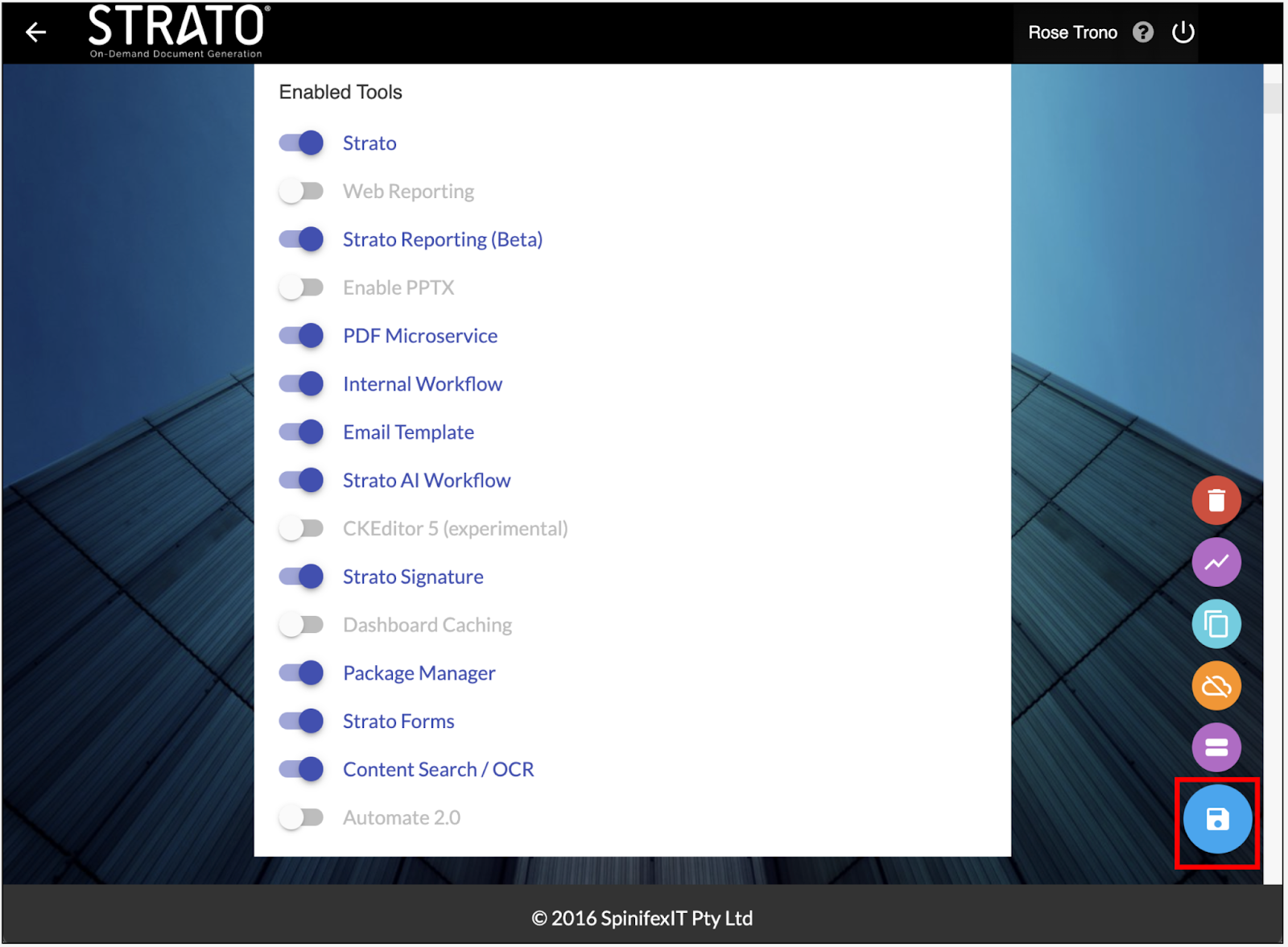Disable the Strato AI Workflow toggle
Viewport: 1288px width, 947px height.
pos(301,481)
